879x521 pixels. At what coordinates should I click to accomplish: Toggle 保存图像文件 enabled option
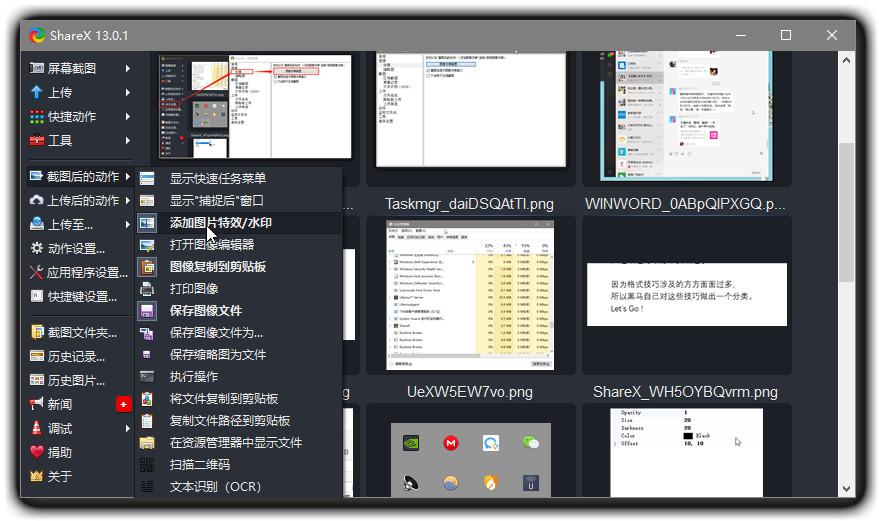(238, 311)
